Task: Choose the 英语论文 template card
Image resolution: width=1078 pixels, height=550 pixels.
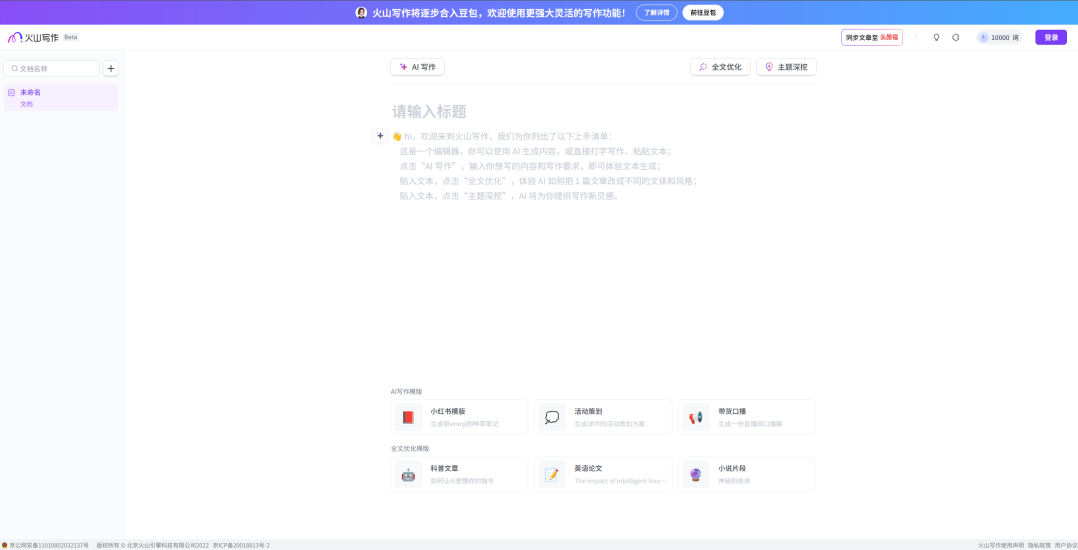Action: (603, 474)
